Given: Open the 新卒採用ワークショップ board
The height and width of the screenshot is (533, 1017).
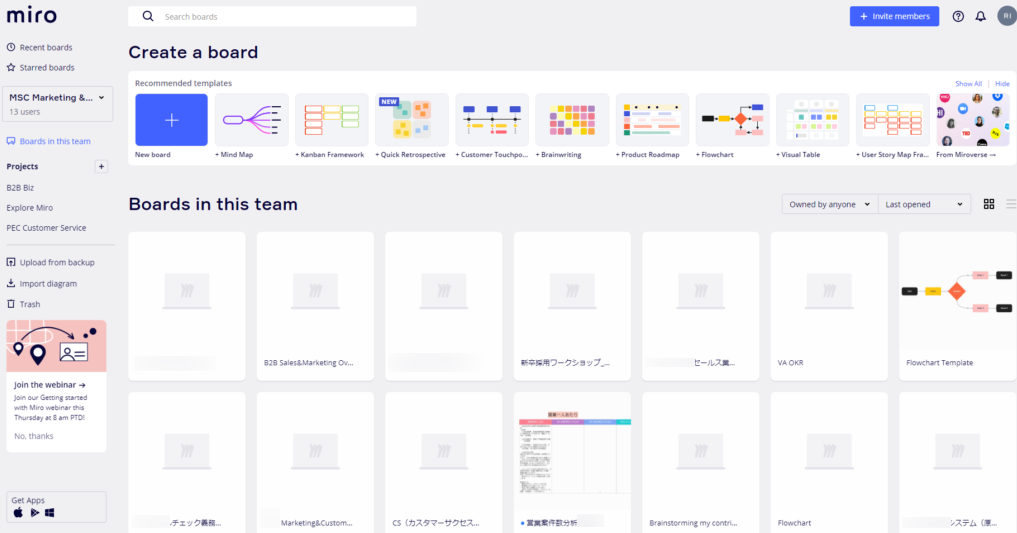Looking at the screenshot, I should (x=572, y=306).
